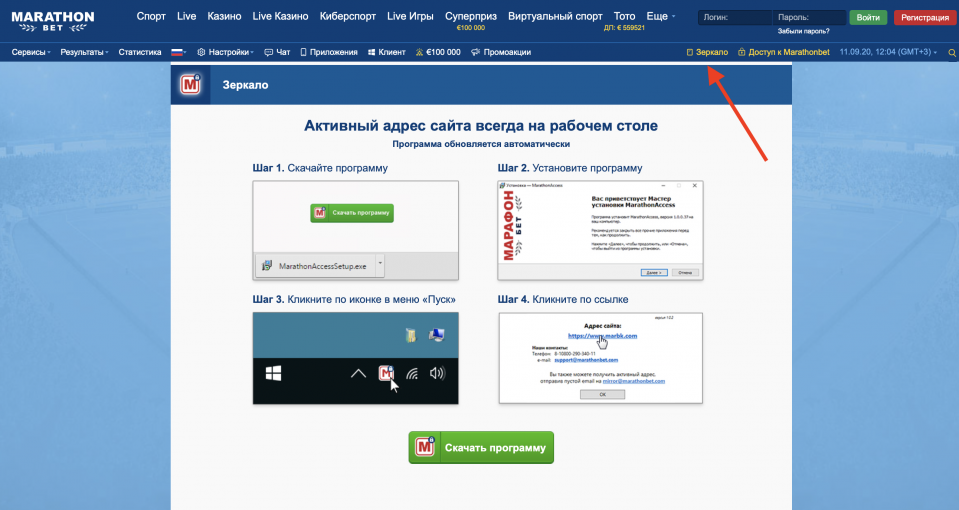Viewport: 959px width, 510px height.
Task: Open the Настройки gear dropdown
Action: tap(225, 52)
